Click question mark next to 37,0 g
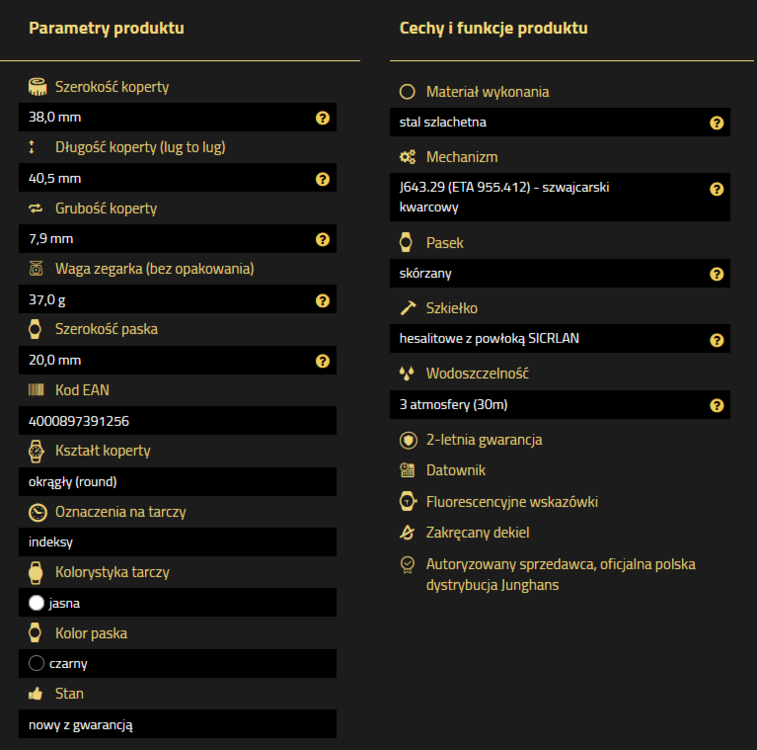Image resolution: width=757 pixels, height=750 pixels. [x=322, y=300]
